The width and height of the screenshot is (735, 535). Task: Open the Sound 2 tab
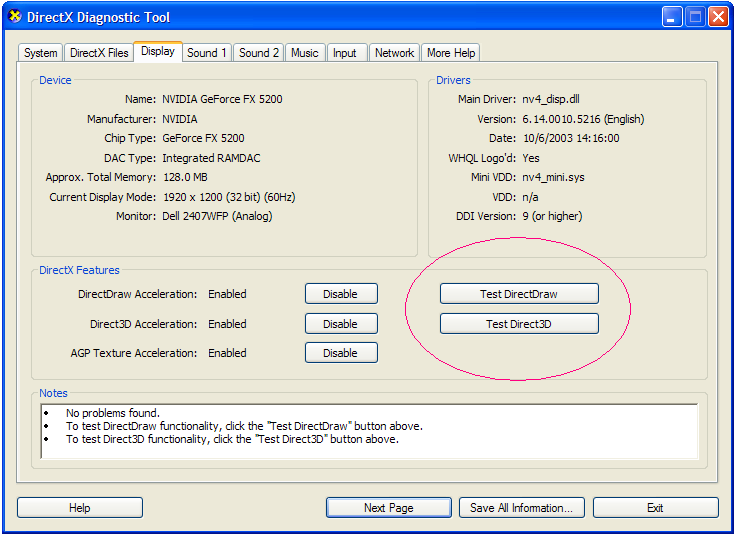tap(259, 53)
